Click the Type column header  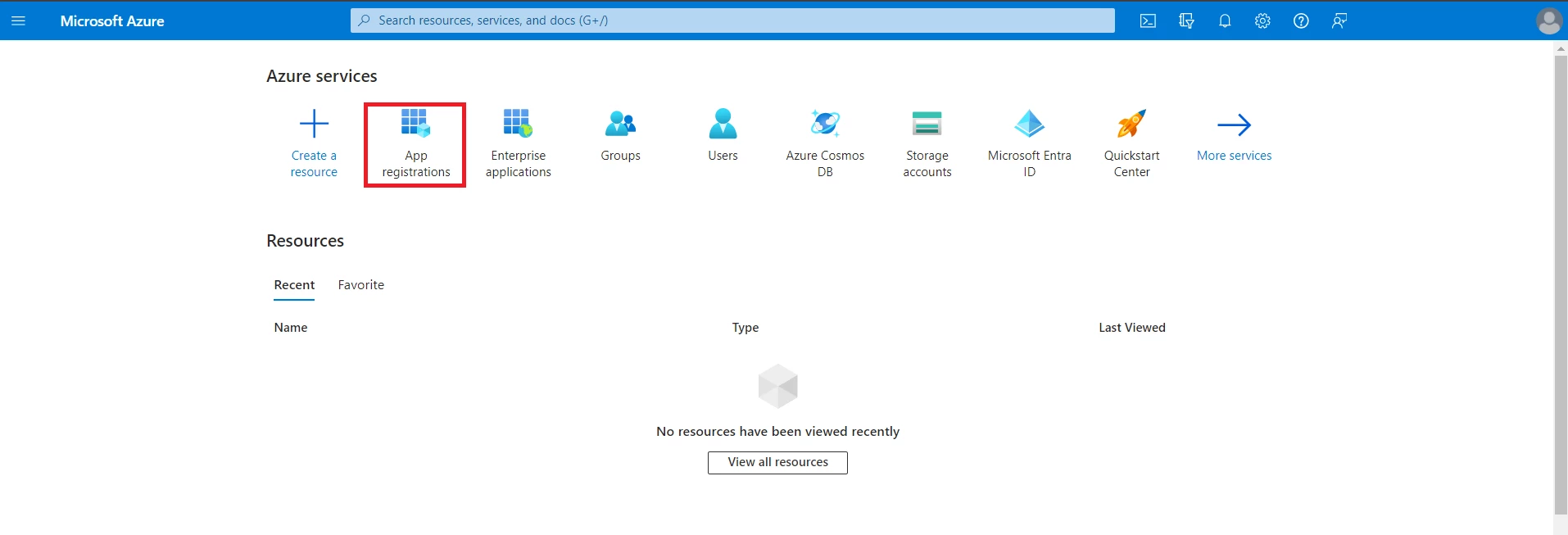745,328
